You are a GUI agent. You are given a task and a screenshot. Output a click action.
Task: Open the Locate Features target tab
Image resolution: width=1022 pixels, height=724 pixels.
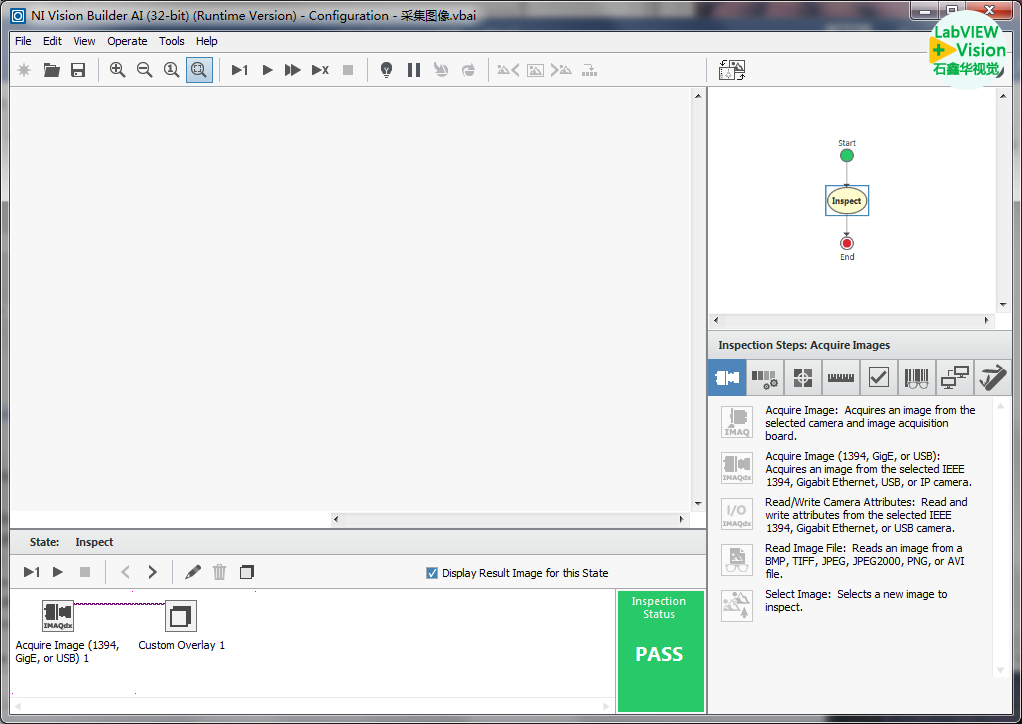coord(802,378)
